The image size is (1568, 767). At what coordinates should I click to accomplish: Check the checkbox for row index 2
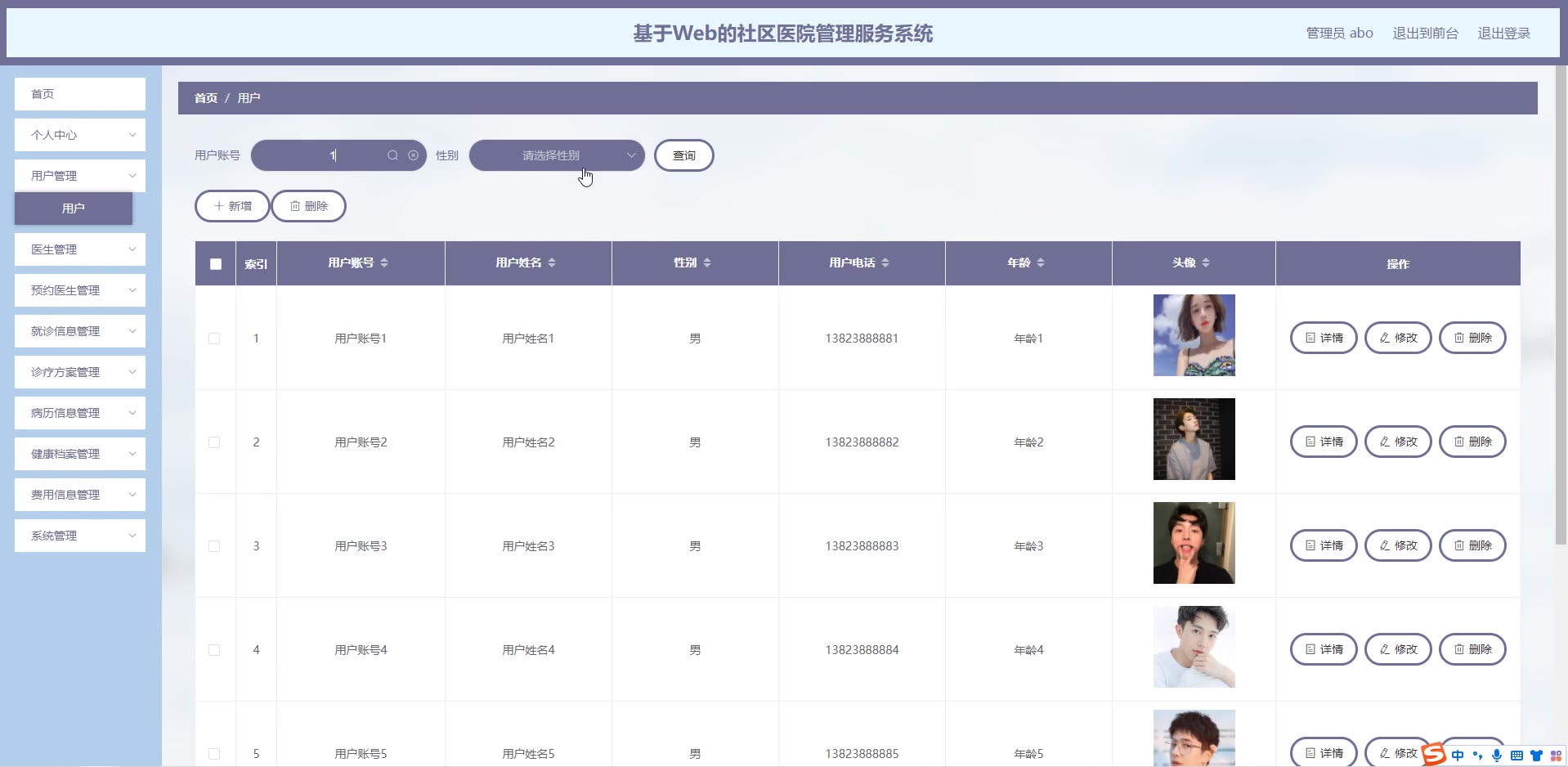214,442
